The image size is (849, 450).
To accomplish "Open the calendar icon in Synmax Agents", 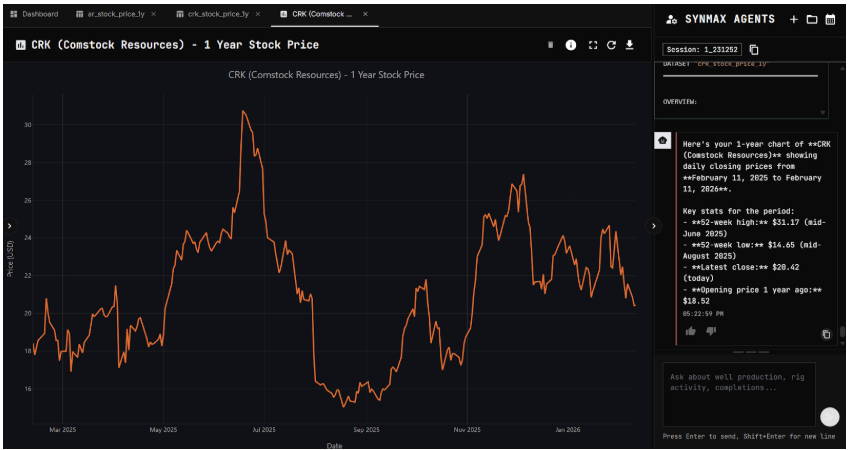I will pos(830,19).
